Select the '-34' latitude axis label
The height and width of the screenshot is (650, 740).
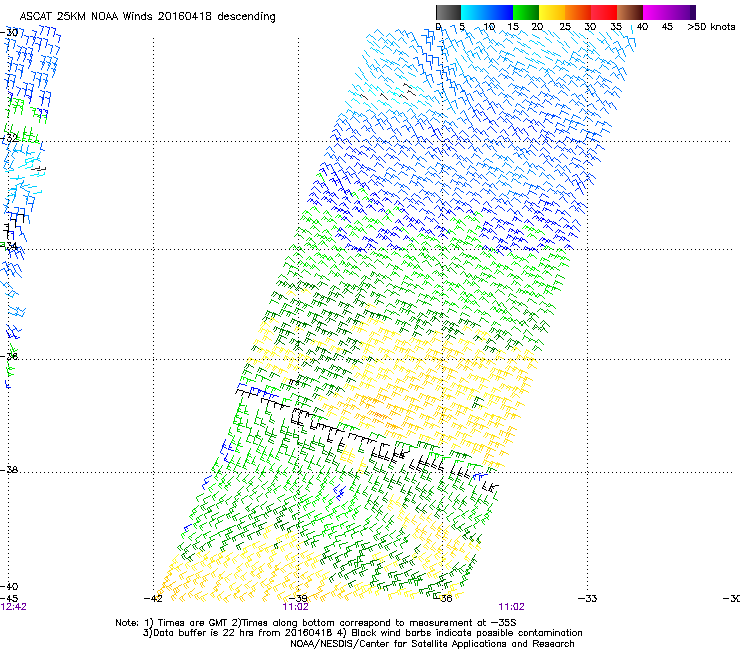tap(9, 246)
